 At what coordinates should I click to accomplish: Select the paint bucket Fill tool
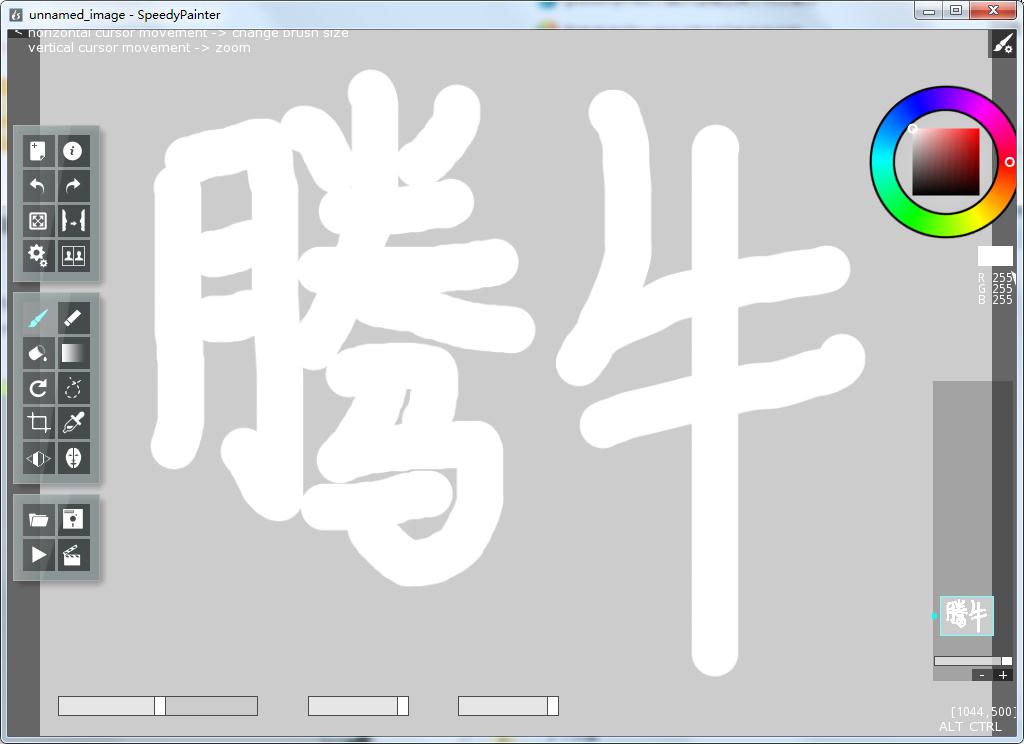(38, 353)
